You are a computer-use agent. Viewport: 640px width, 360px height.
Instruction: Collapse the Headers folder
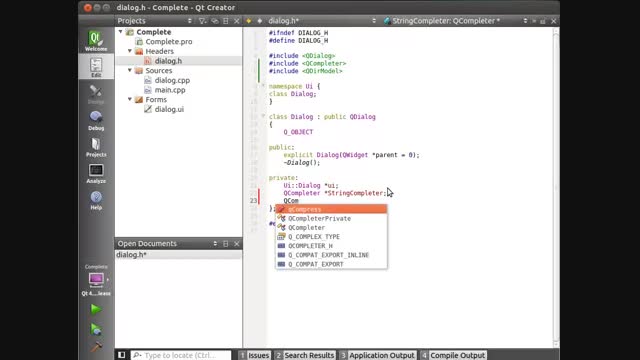pos(130,51)
